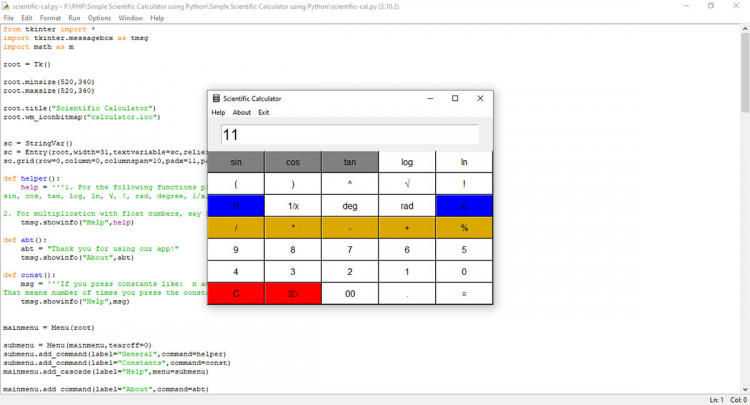Convert to degrees with deg button

350,206
